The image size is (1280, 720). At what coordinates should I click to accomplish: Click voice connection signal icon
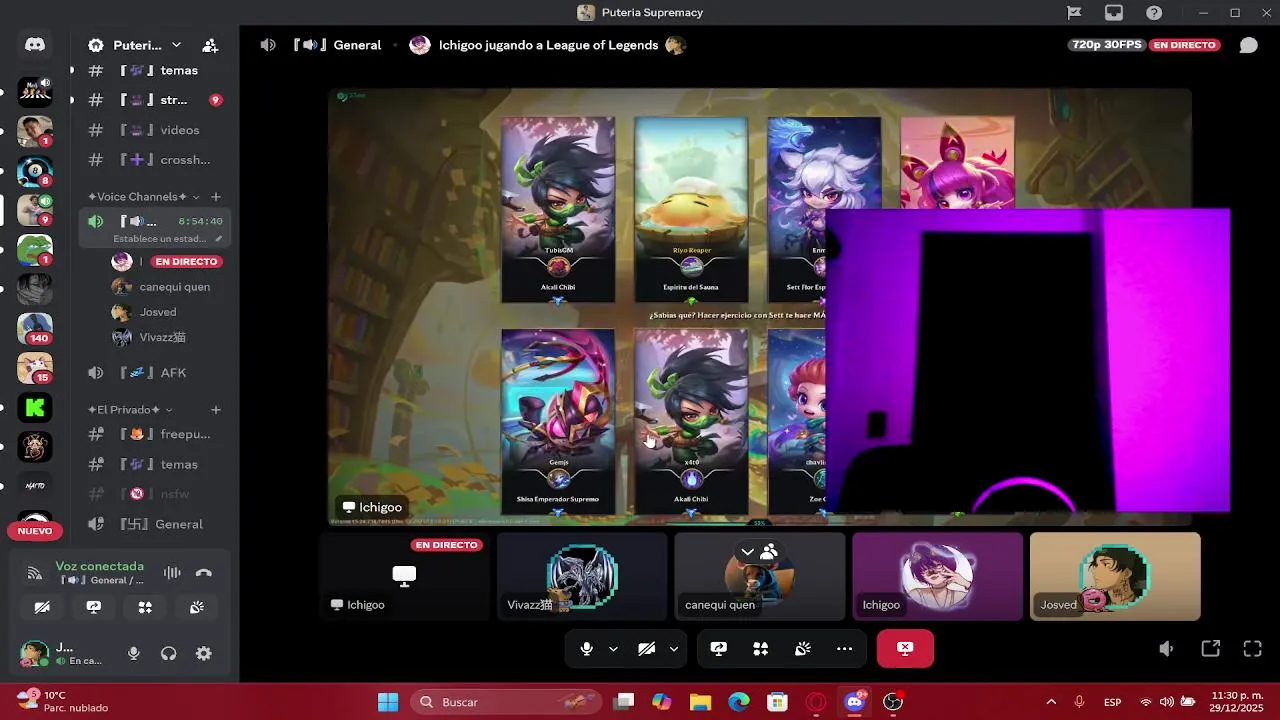click(x=35, y=573)
